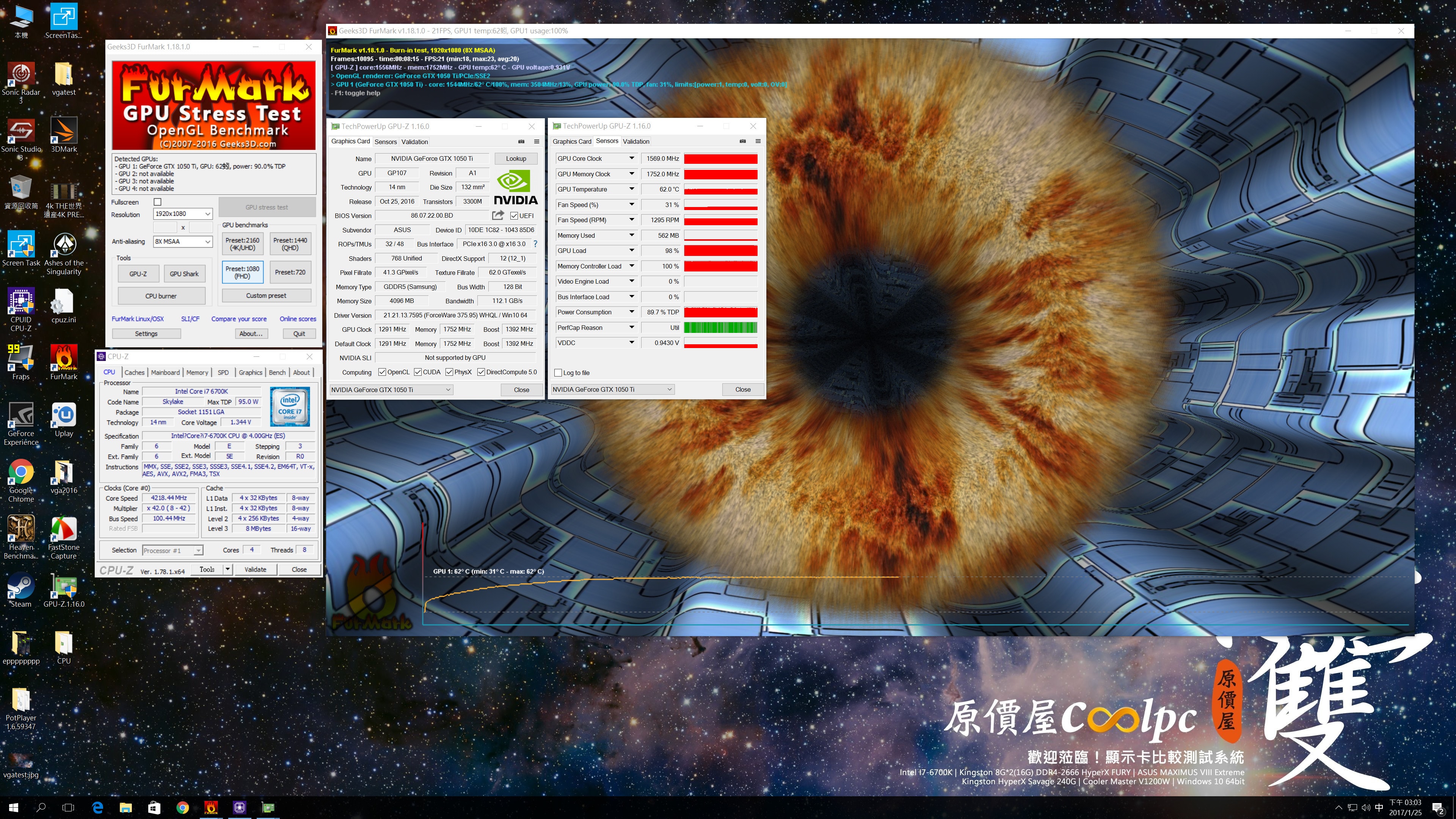Switch to FurMark in the taskbar
The height and width of the screenshot is (819, 1456).
click(x=211, y=808)
